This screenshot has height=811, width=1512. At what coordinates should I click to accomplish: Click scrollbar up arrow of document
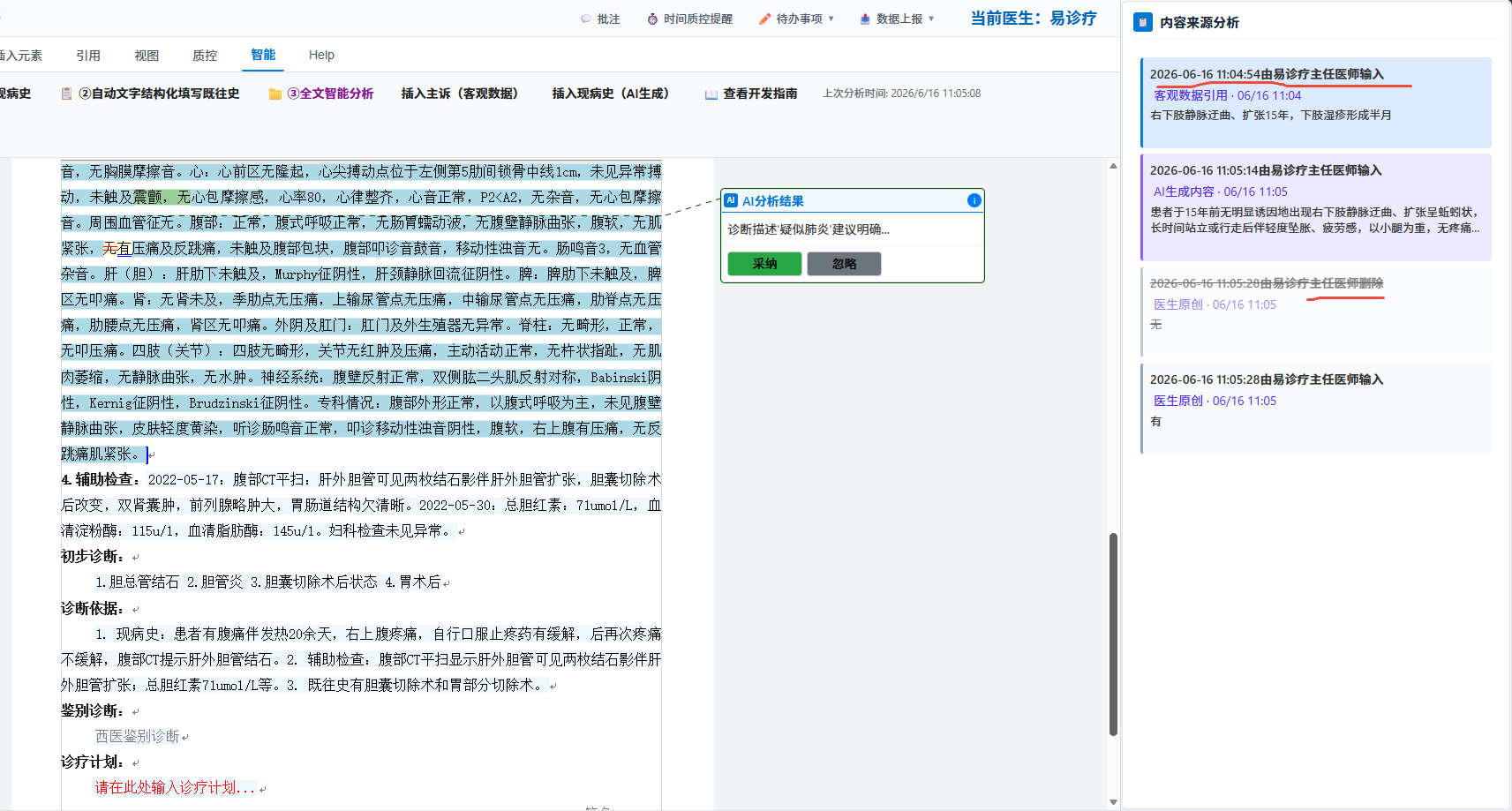point(1113,166)
